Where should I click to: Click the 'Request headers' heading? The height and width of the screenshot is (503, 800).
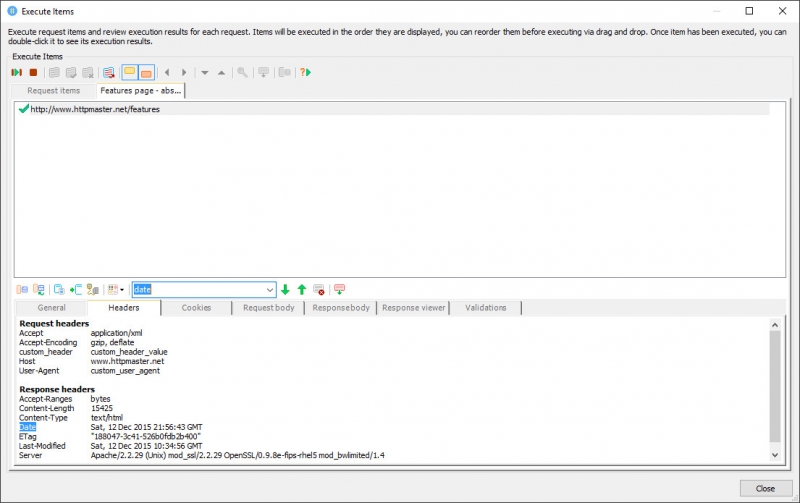point(54,323)
